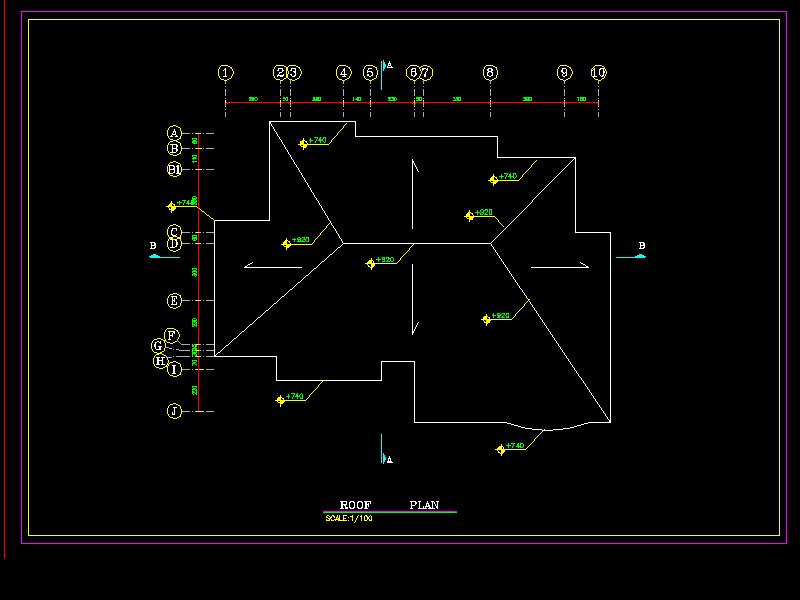Viewport: 800px width, 600px height.
Task: Click grid bubble number 1
Action: 225,72
